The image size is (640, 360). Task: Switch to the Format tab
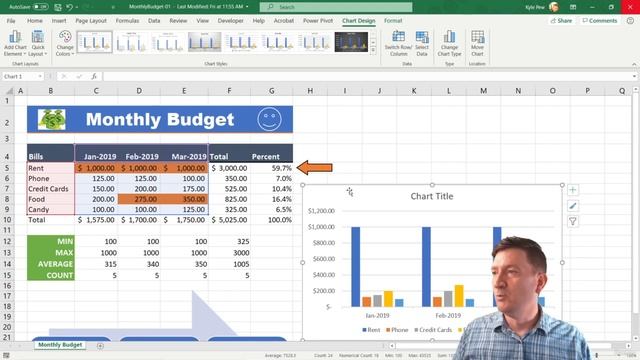393,20
